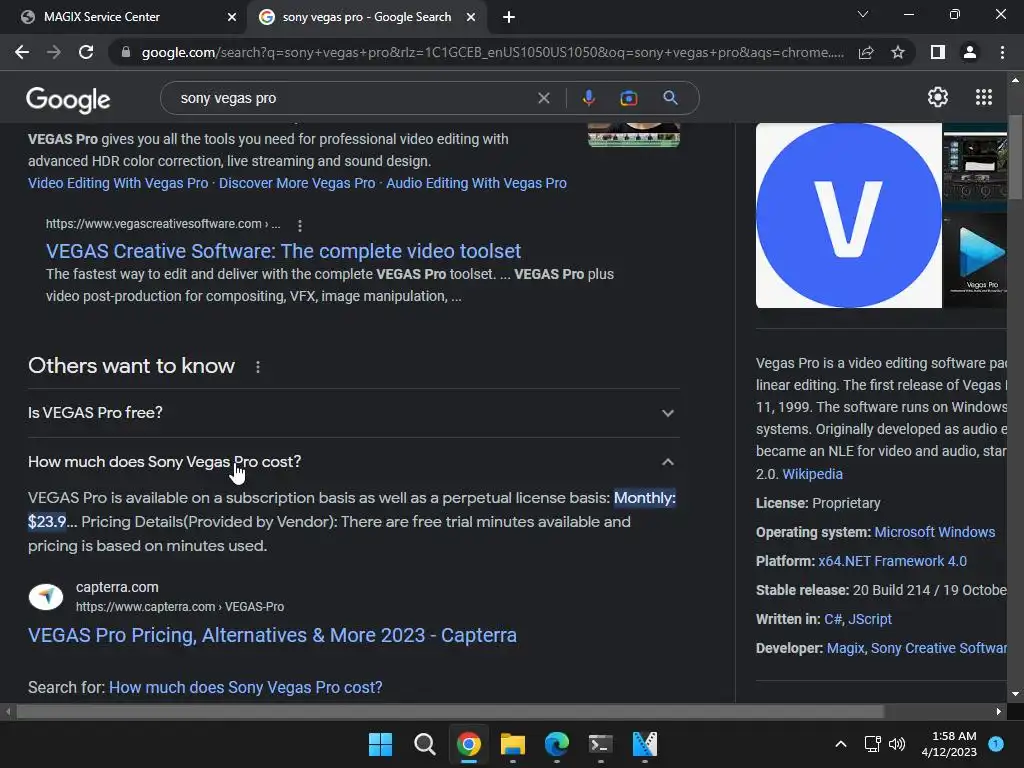This screenshot has height=768, width=1024.
Task: Click the address bar URL
Action: point(492,52)
